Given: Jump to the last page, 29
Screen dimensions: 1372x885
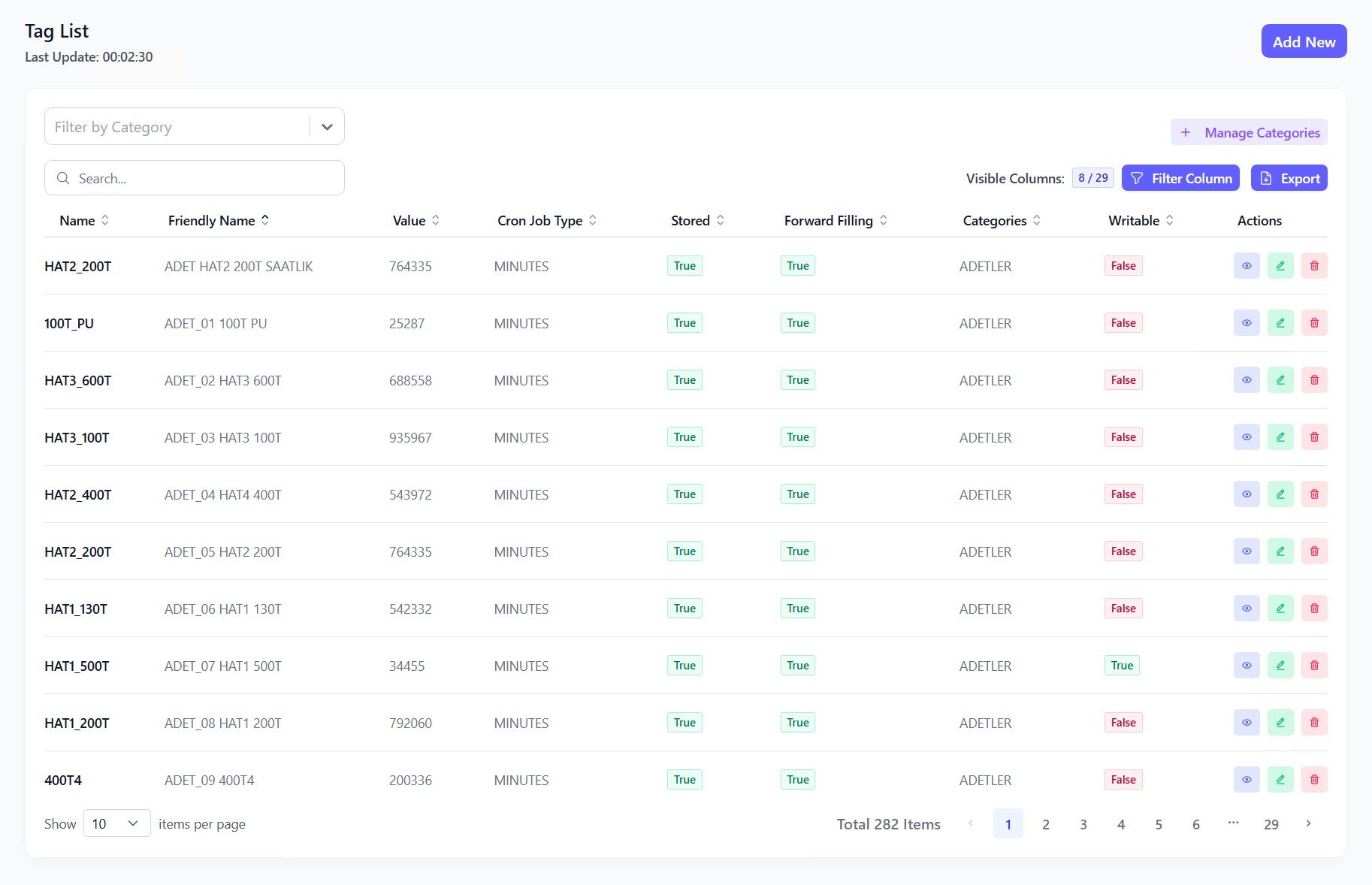Looking at the screenshot, I should click(x=1271, y=824).
